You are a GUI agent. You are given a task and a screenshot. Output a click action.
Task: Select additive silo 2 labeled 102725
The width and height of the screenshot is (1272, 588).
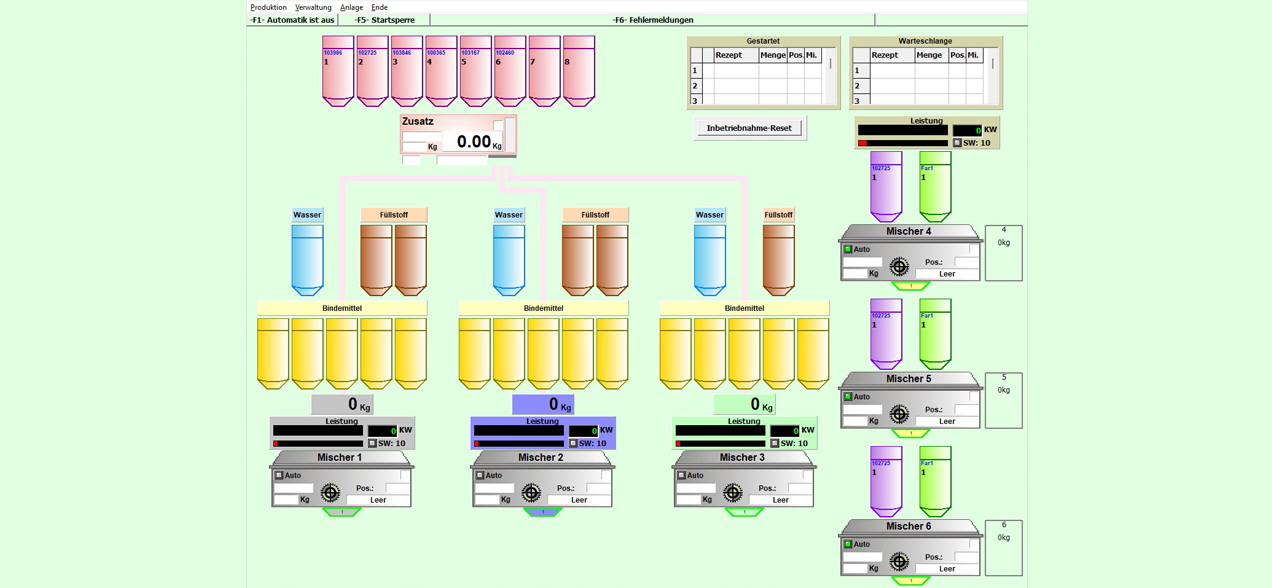(x=372, y=72)
